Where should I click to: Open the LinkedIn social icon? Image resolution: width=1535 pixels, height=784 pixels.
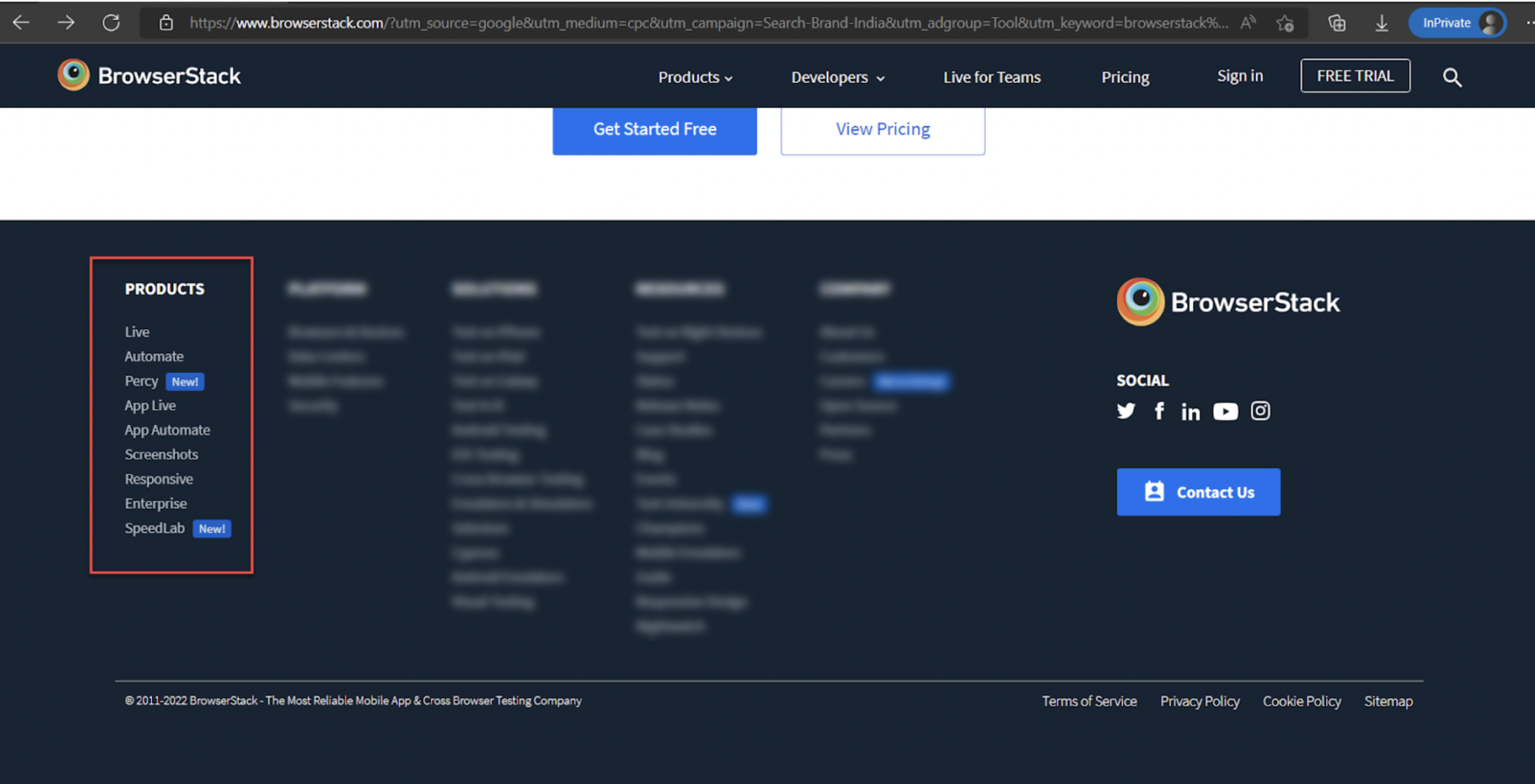click(1191, 410)
